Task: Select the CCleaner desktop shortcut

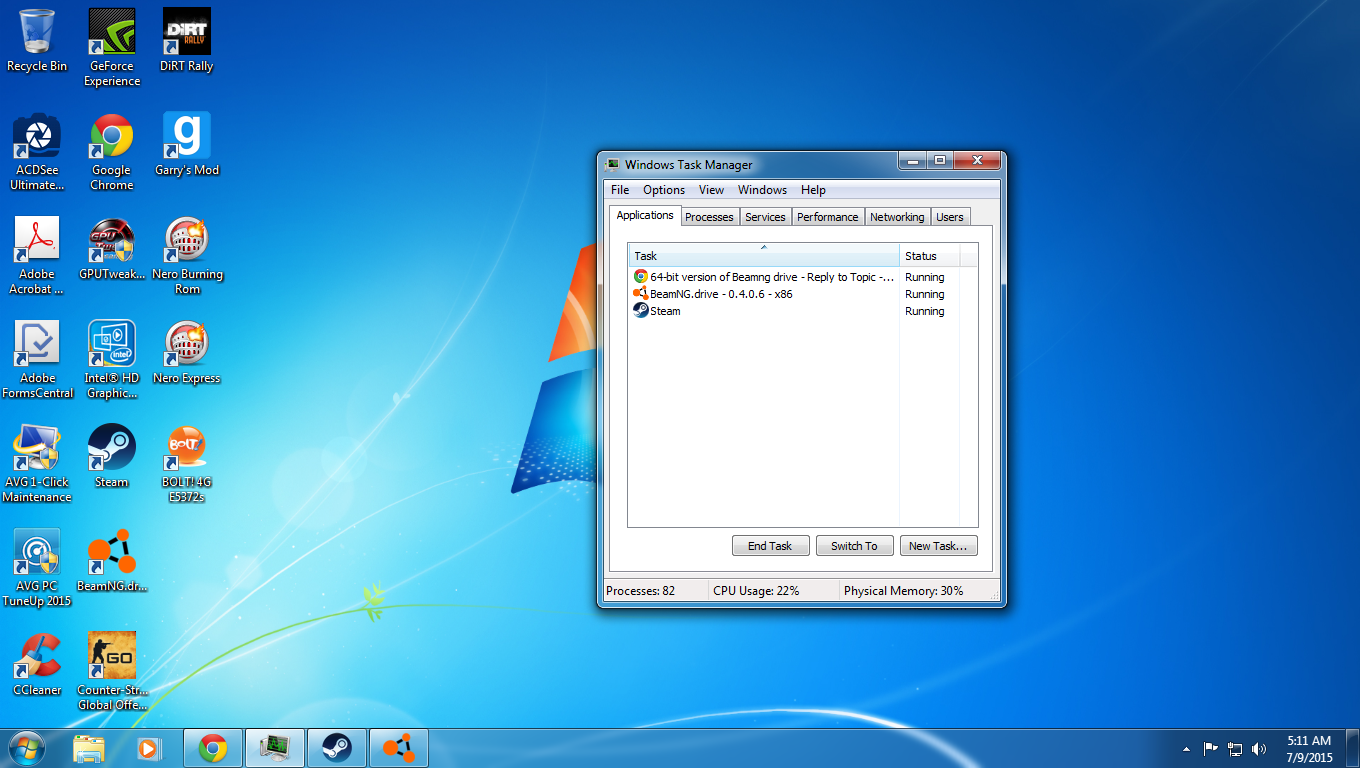Action: [x=37, y=664]
